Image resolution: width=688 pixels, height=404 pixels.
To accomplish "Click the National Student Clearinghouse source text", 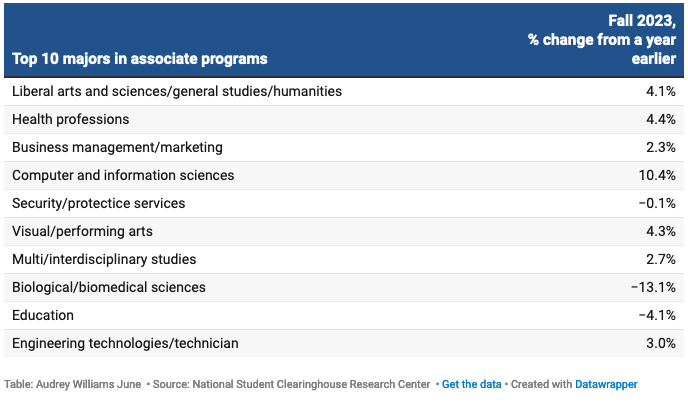I will (x=290, y=384).
